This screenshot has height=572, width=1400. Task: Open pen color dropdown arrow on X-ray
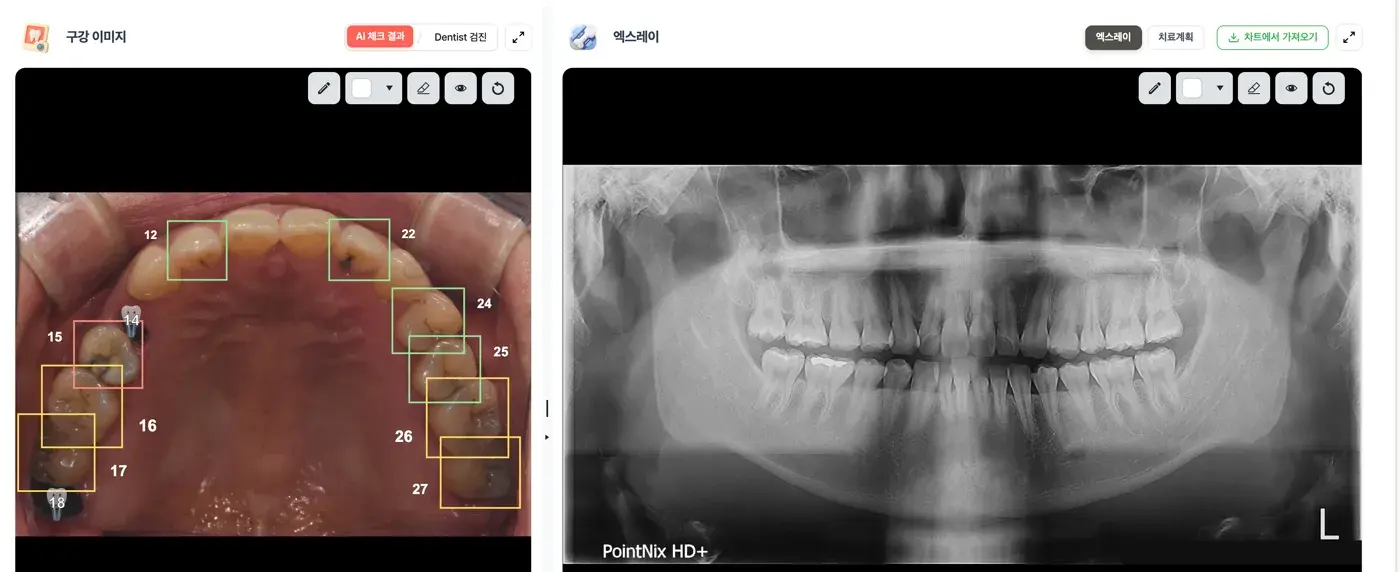click(x=1220, y=88)
